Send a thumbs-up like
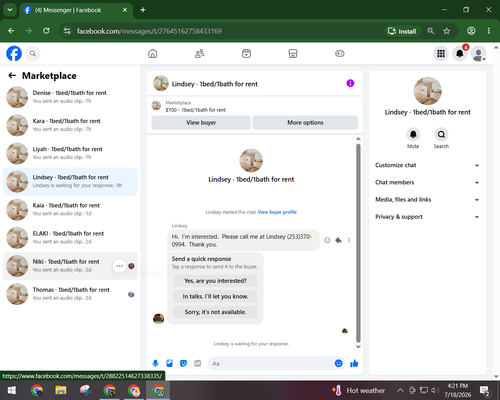Screen dimensions: 500x400 tap(354, 363)
